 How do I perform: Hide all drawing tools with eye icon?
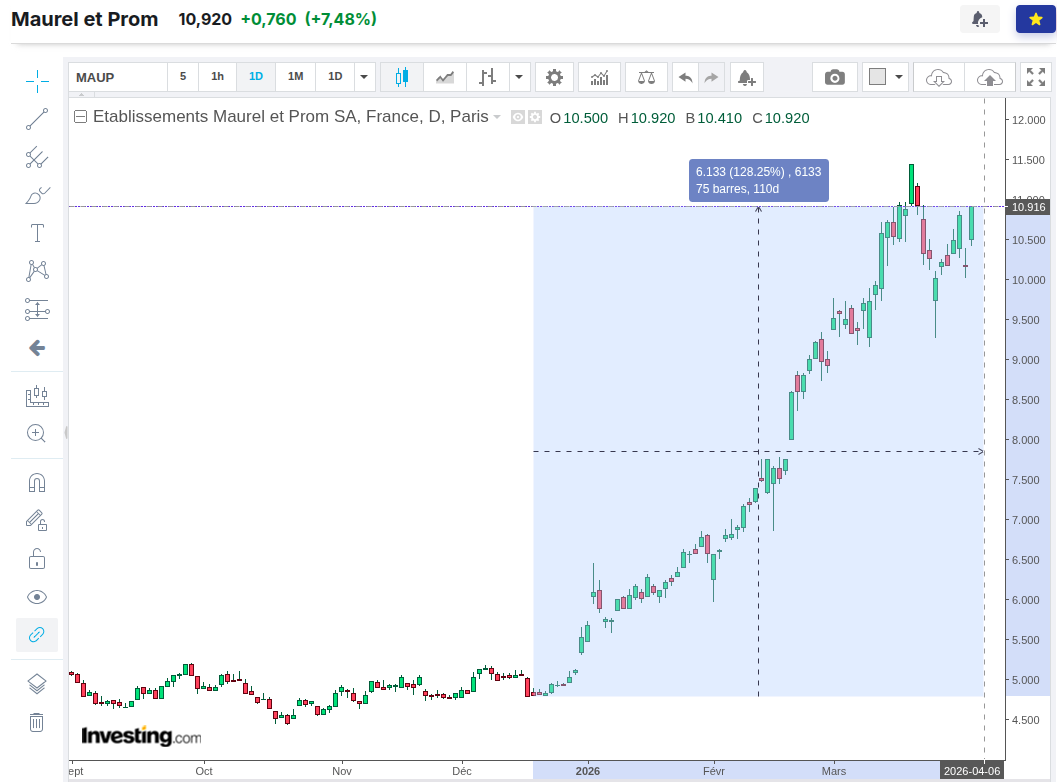pos(37,597)
